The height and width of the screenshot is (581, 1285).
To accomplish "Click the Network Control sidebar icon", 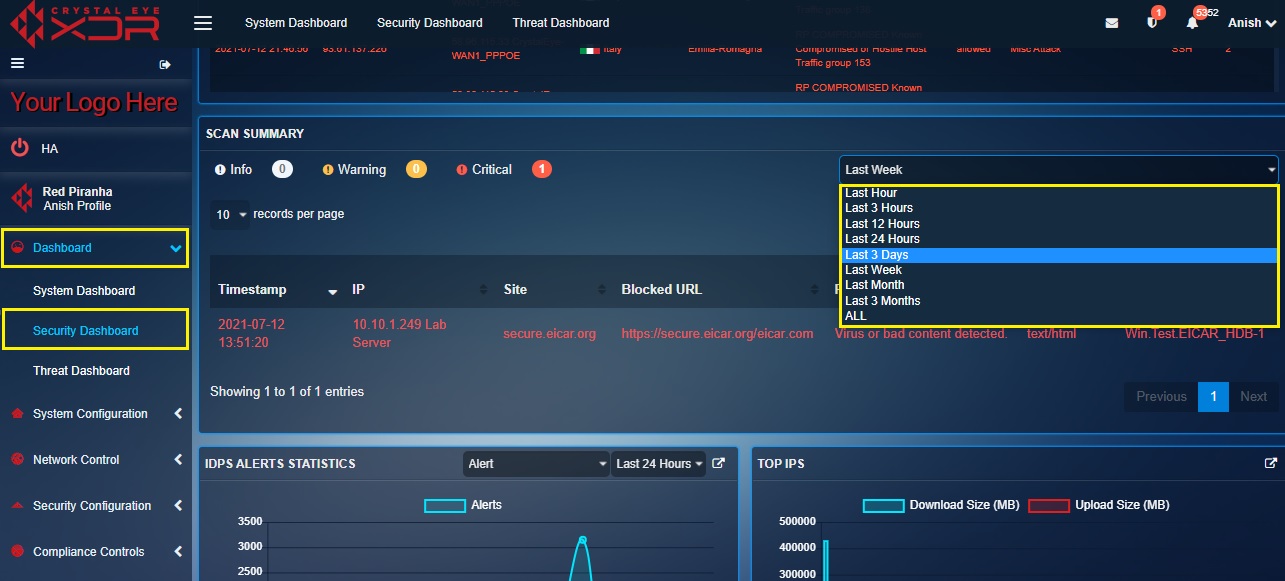I will coord(16,460).
